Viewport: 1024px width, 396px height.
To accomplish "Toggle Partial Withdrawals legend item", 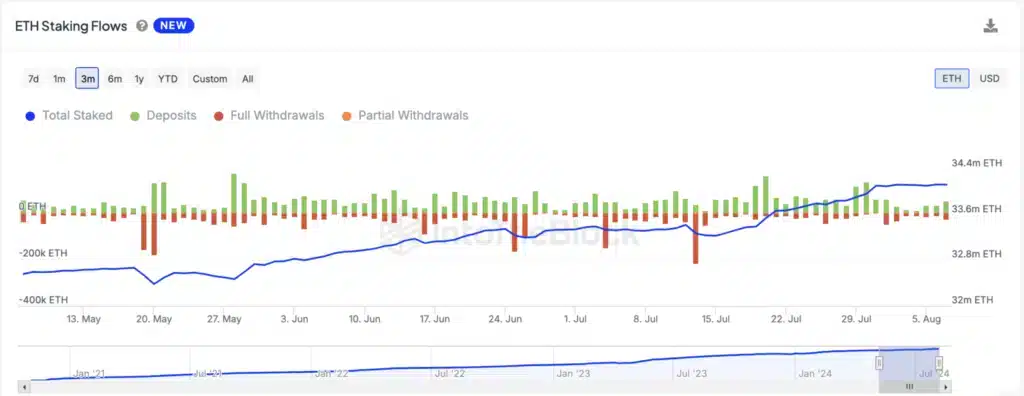I will pyautogui.click(x=405, y=116).
